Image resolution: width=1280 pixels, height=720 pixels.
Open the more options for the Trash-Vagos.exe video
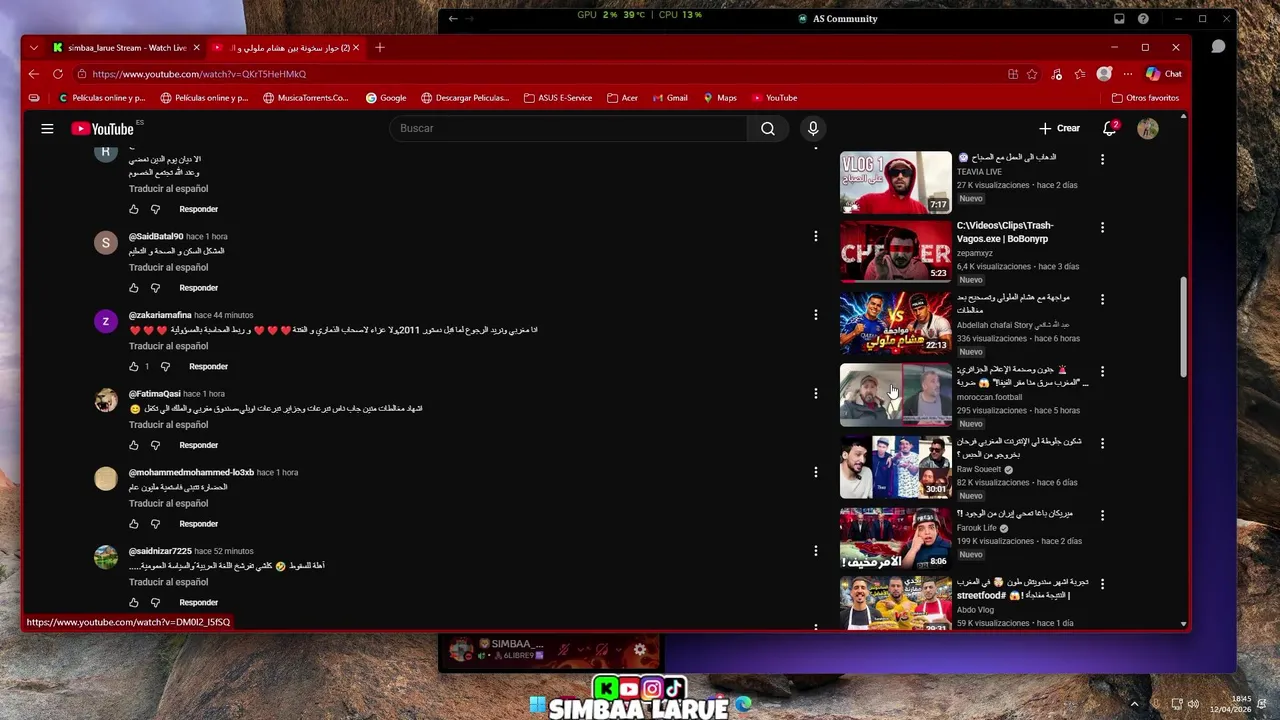point(1102,228)
